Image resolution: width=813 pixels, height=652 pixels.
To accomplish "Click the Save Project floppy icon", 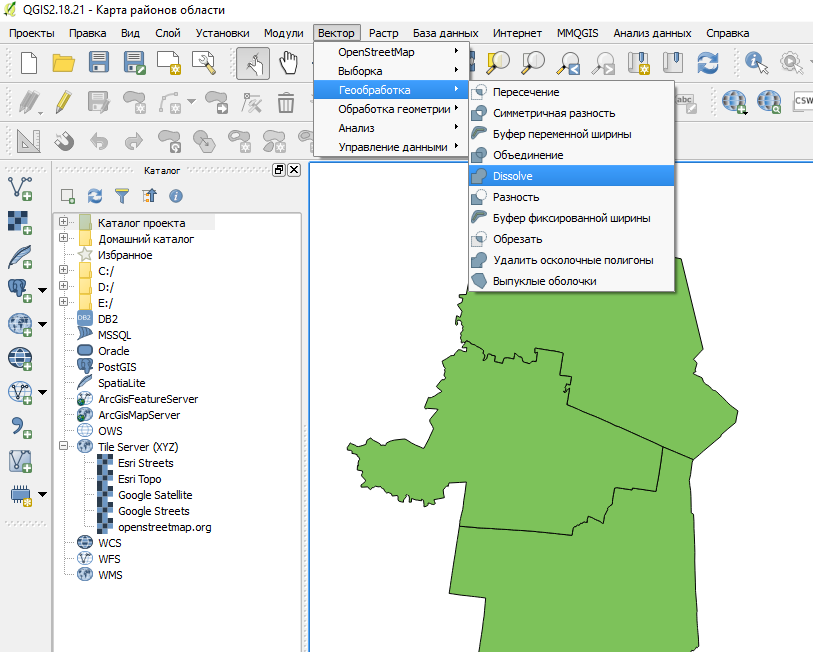I will (99, 64).
